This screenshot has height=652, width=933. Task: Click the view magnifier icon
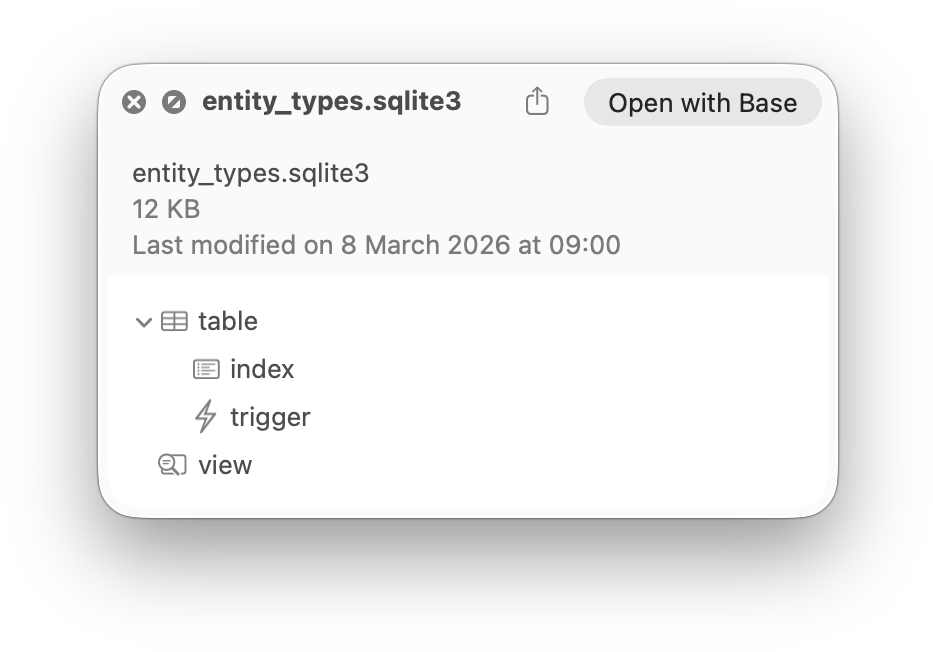point(172,464)
